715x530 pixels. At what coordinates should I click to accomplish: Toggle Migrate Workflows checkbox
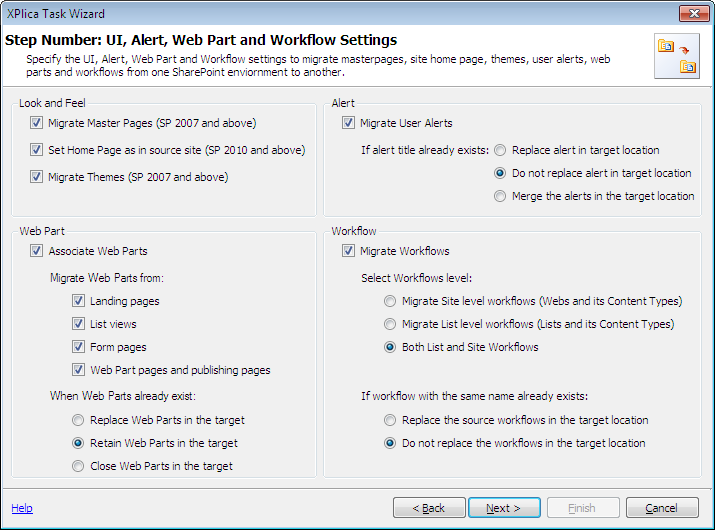(348, 251)
